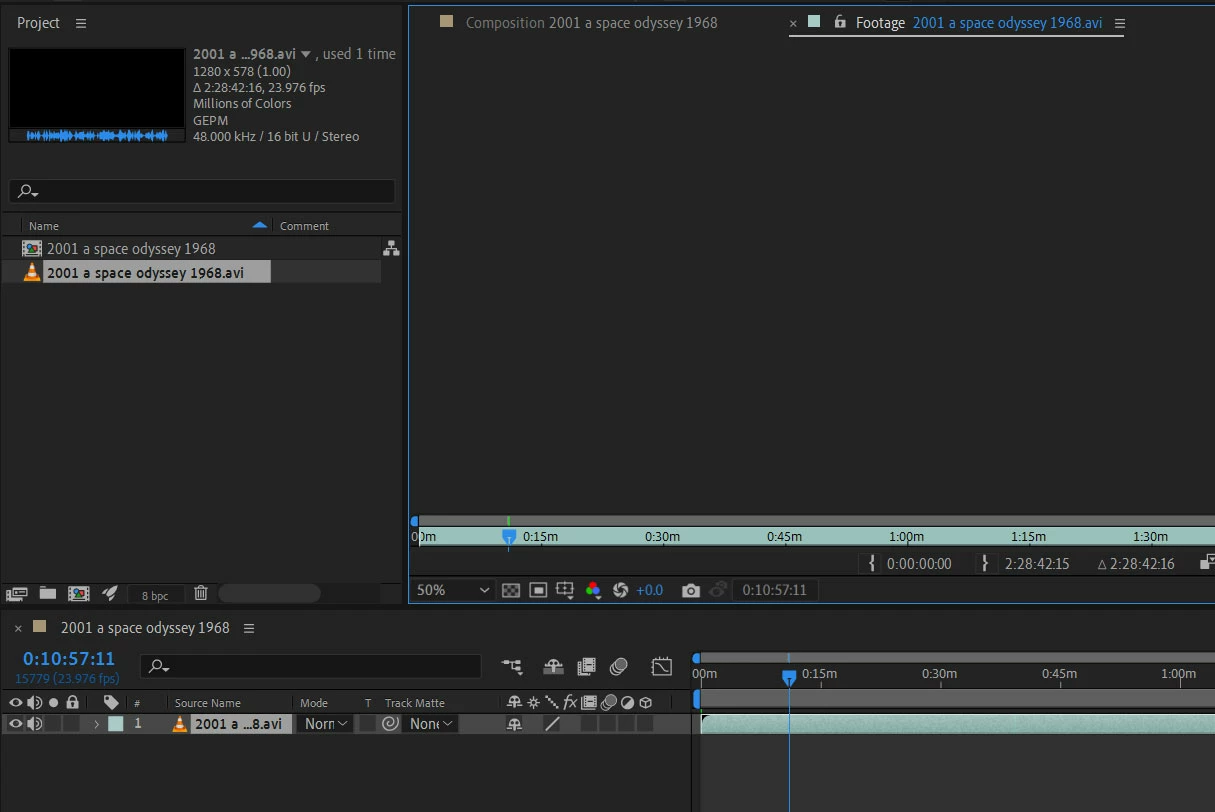
Task: Click the timeline current time indicator marker
Action: [x=789, y=677]
